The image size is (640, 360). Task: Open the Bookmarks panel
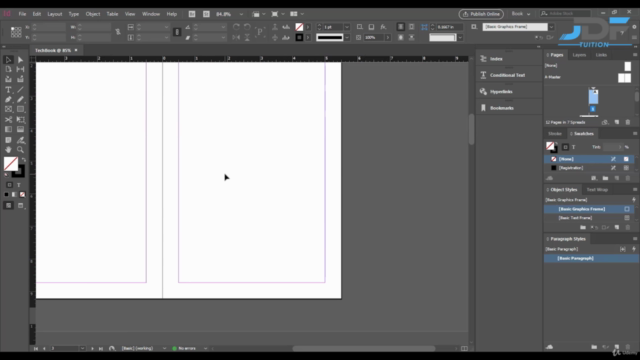[x=502, y=108]
